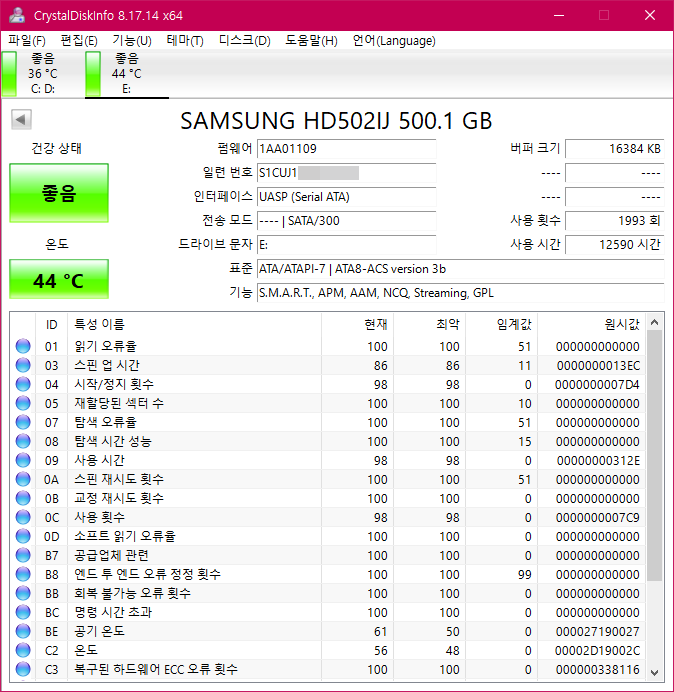Click raw value 000027190027

pyautogui.click(x=598, y=631)
